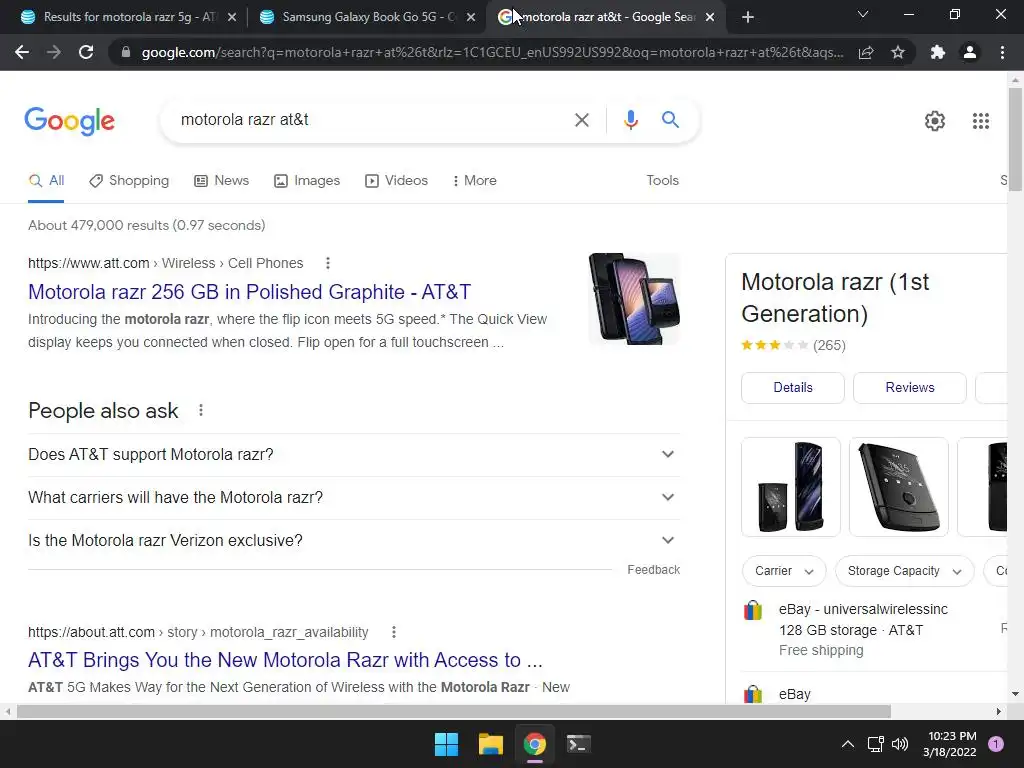Viewport: 1024px width, 768px height.
Task: Open the Chrome profile avatar icon
Action: click(970, 52)
